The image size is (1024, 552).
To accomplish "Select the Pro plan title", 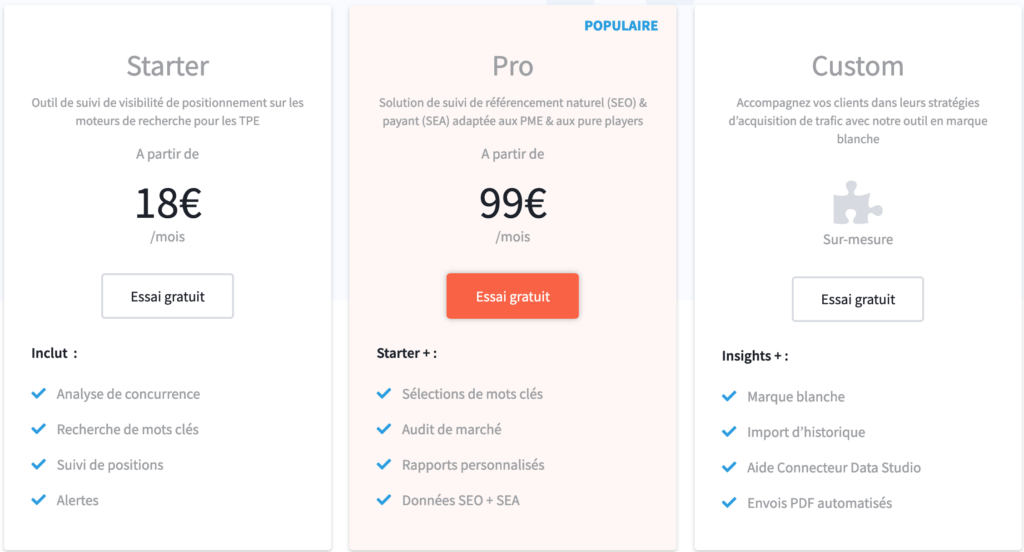I will [x=513, y=66].
